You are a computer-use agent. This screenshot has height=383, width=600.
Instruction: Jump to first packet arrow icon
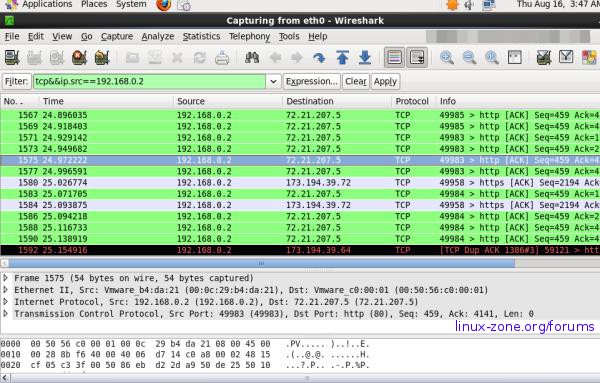tap(342, 58)
